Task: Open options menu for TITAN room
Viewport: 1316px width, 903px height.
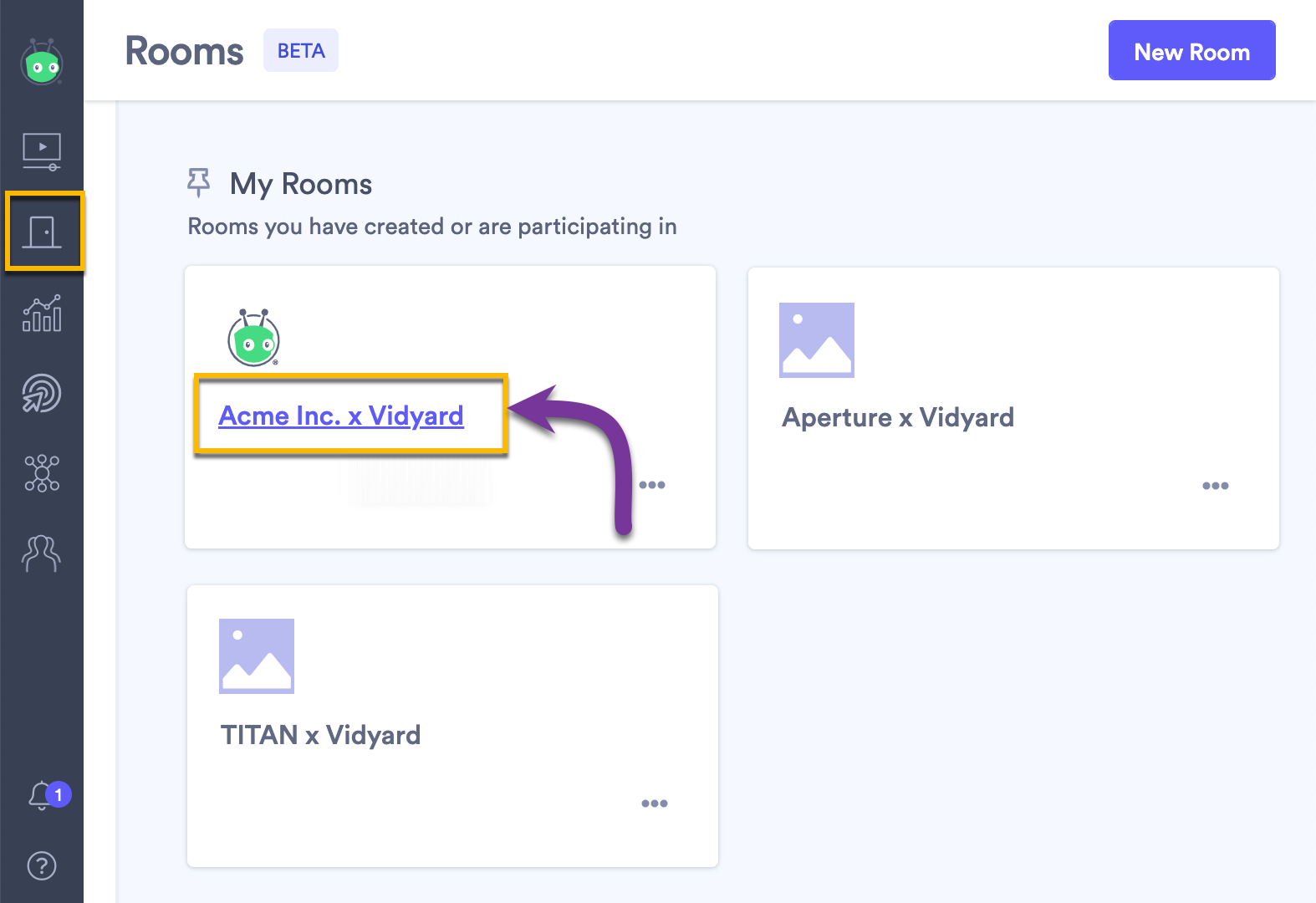Action: pos(655,804)
